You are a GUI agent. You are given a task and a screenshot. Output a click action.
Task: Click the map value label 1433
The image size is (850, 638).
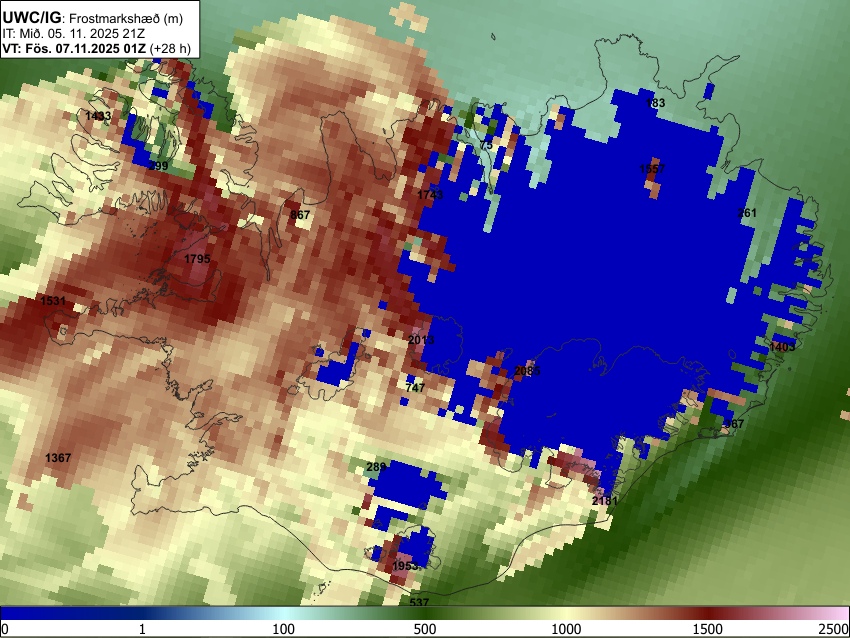98,115
